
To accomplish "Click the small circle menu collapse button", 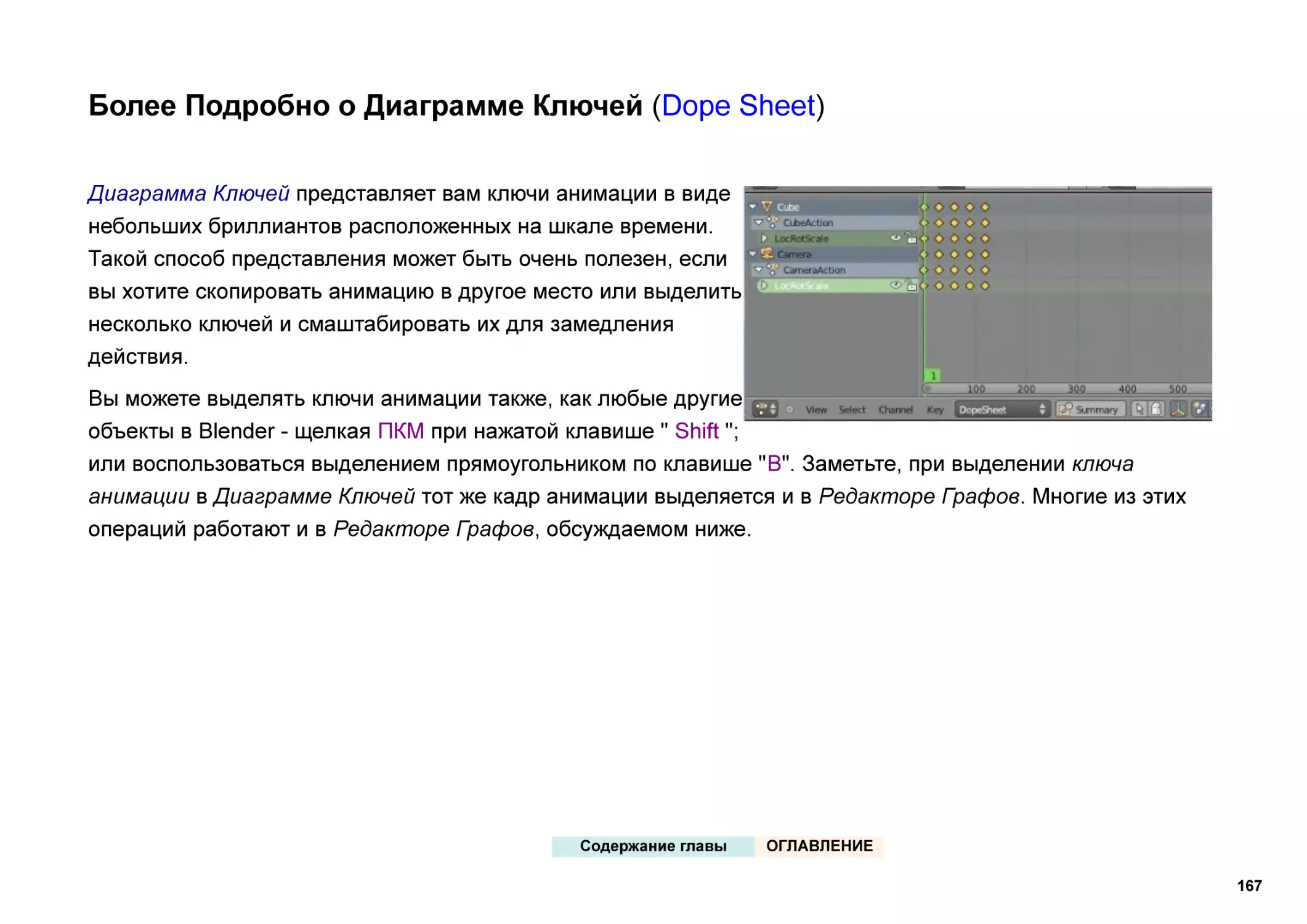I will click(790, 409).
